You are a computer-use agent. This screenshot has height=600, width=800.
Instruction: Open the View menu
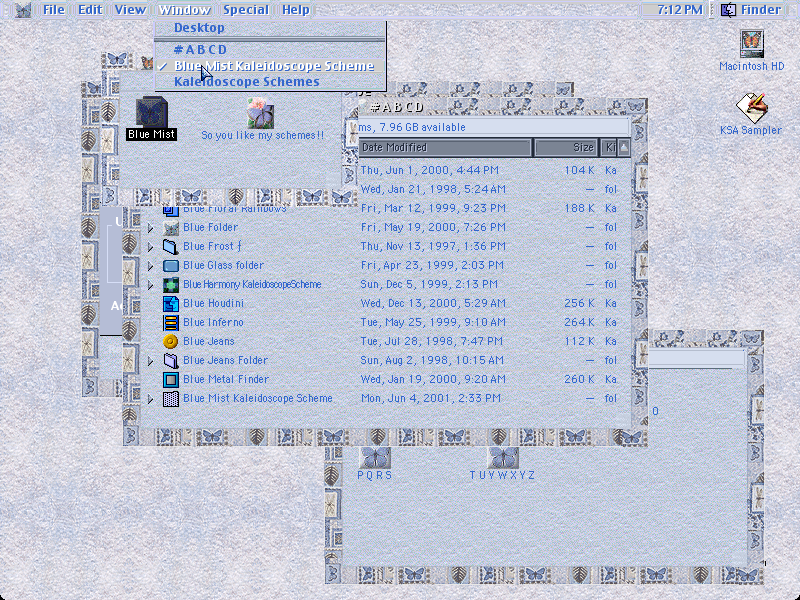coord(130,10)
